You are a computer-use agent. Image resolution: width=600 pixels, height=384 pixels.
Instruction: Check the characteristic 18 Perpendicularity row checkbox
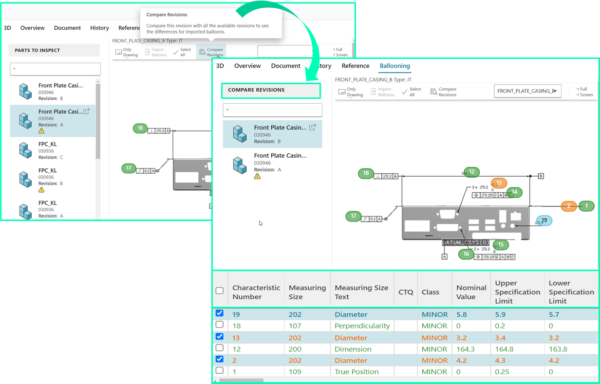click(219, 325)
